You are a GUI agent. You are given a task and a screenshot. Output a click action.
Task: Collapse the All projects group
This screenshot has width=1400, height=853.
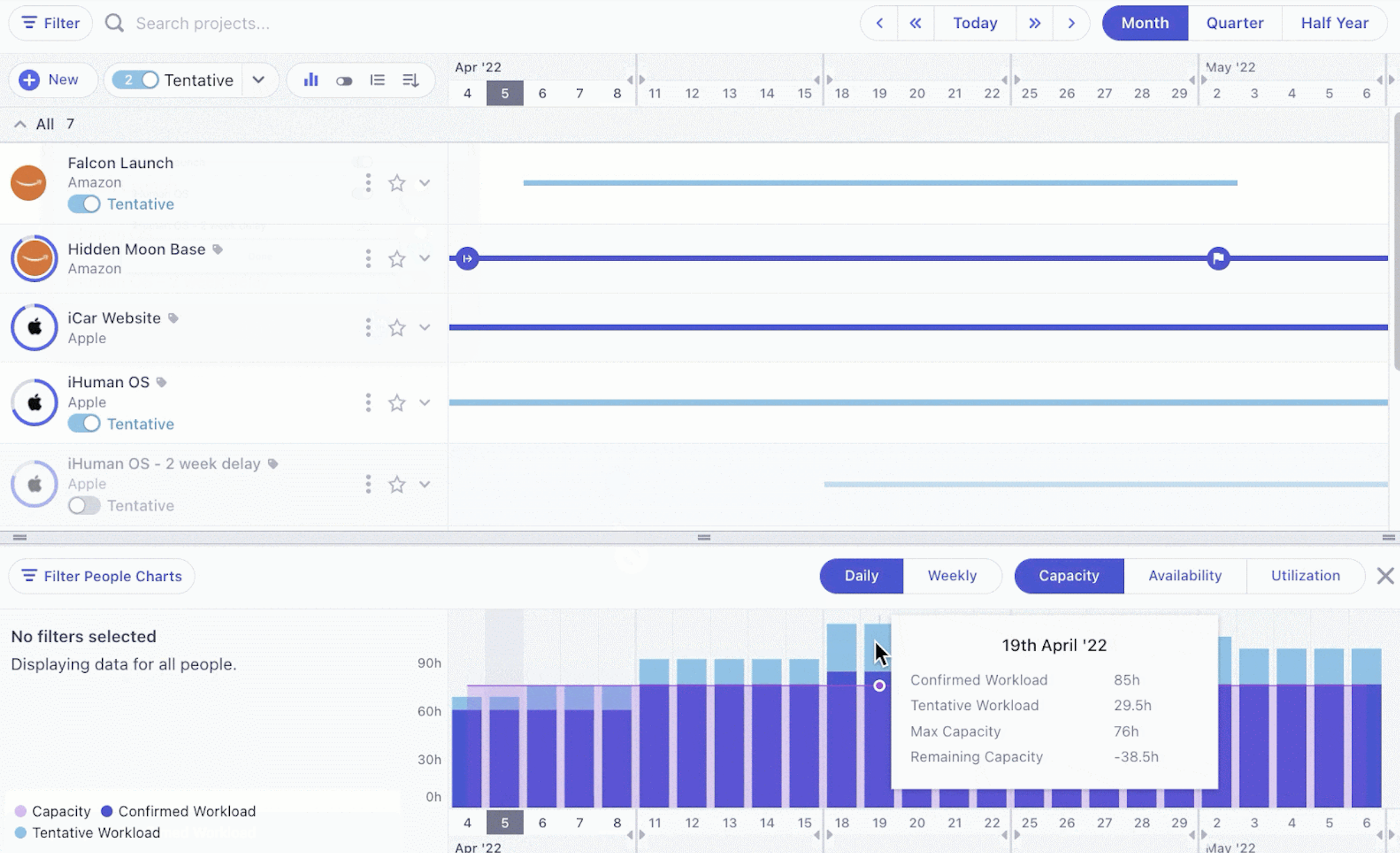(x=20, y=124)
